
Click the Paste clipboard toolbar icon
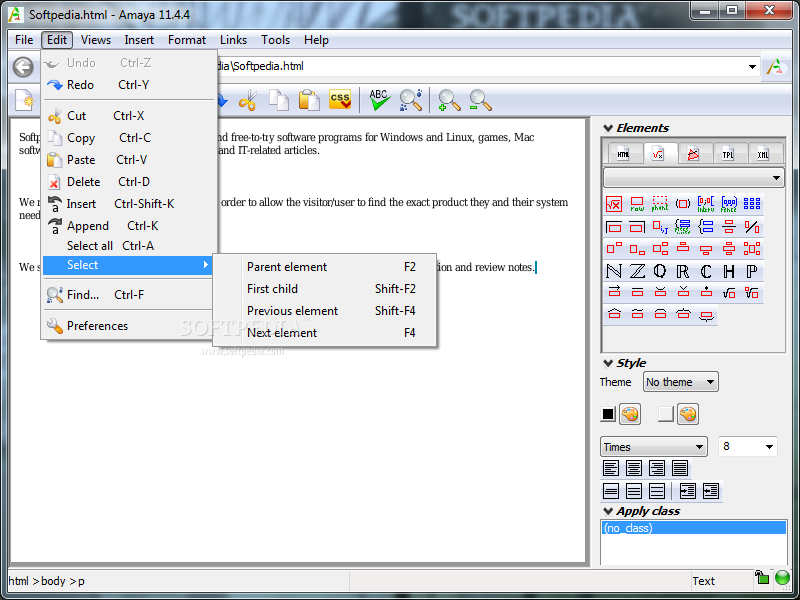[309, 100]
